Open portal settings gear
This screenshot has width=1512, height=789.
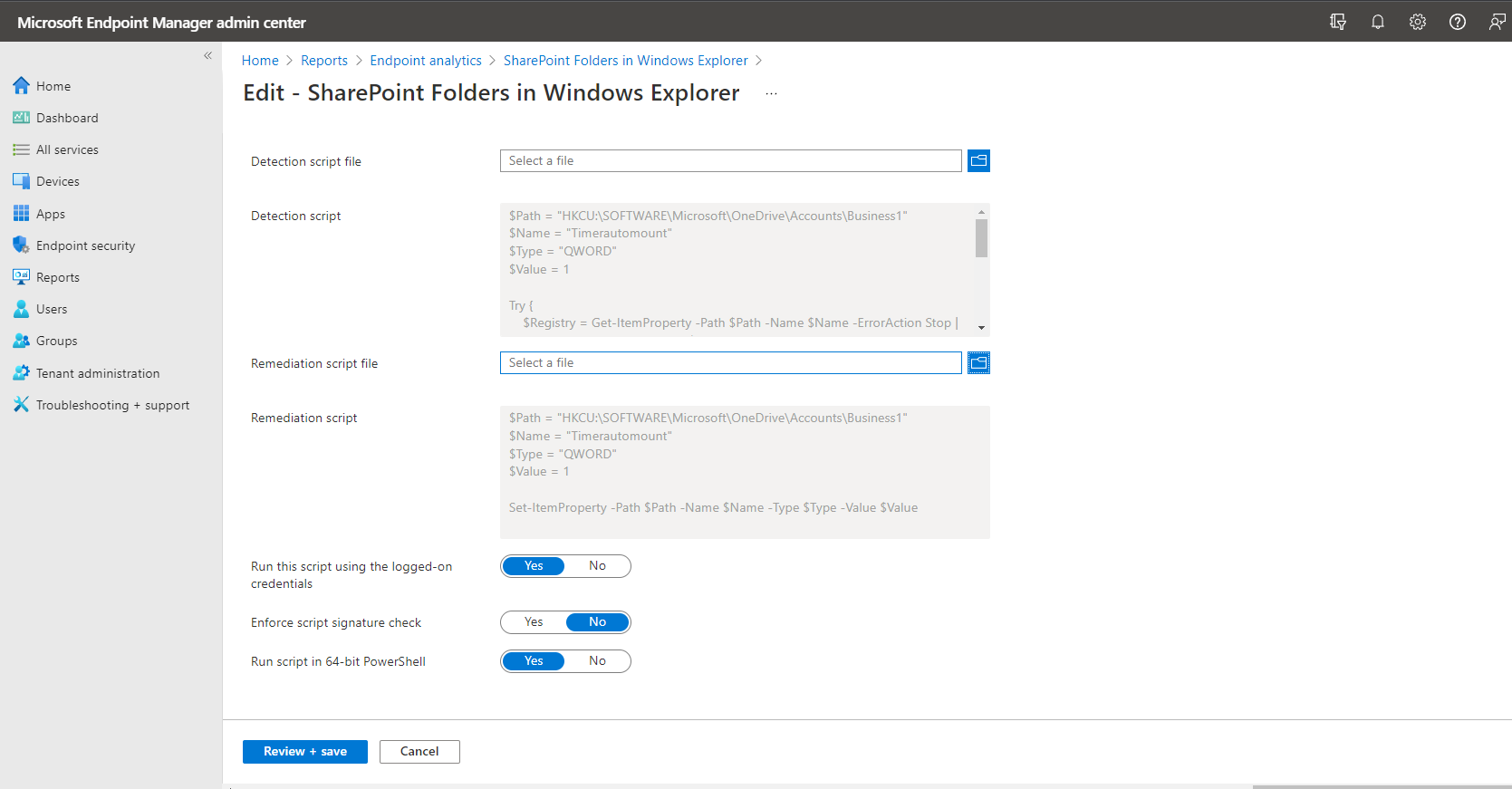coord(1418,22)
